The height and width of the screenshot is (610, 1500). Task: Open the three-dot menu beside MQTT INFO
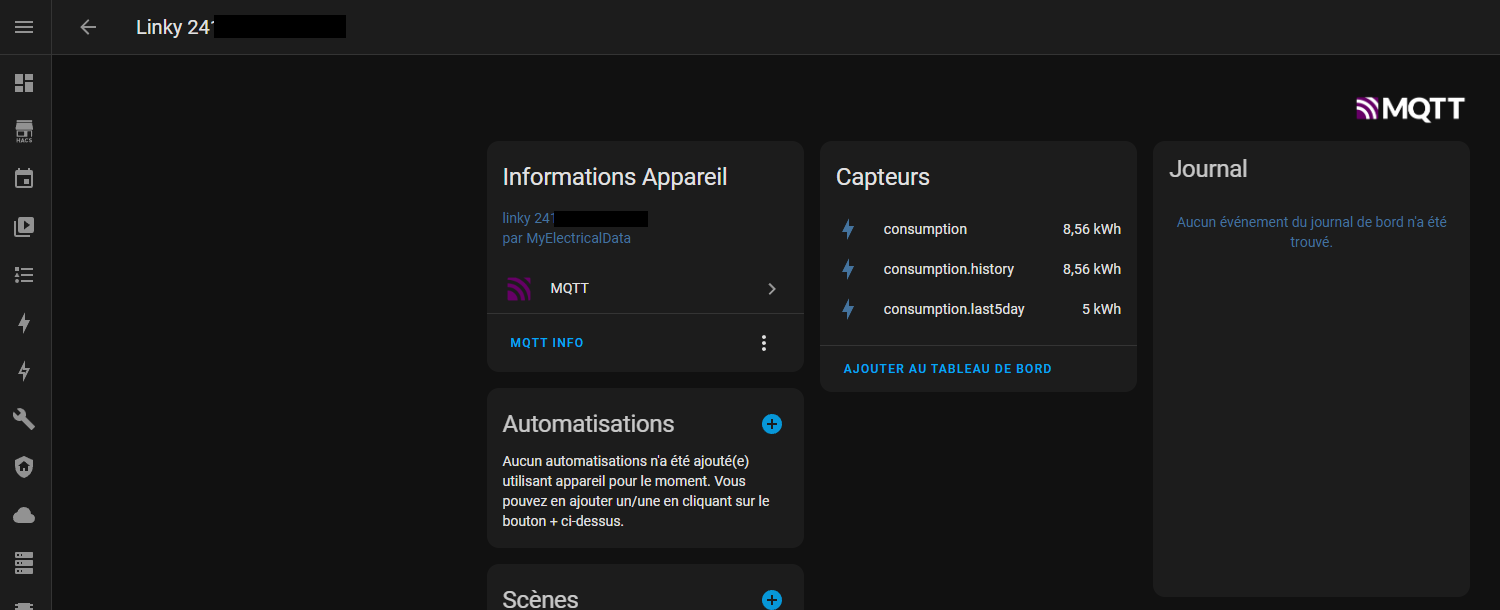click(764, 343)
